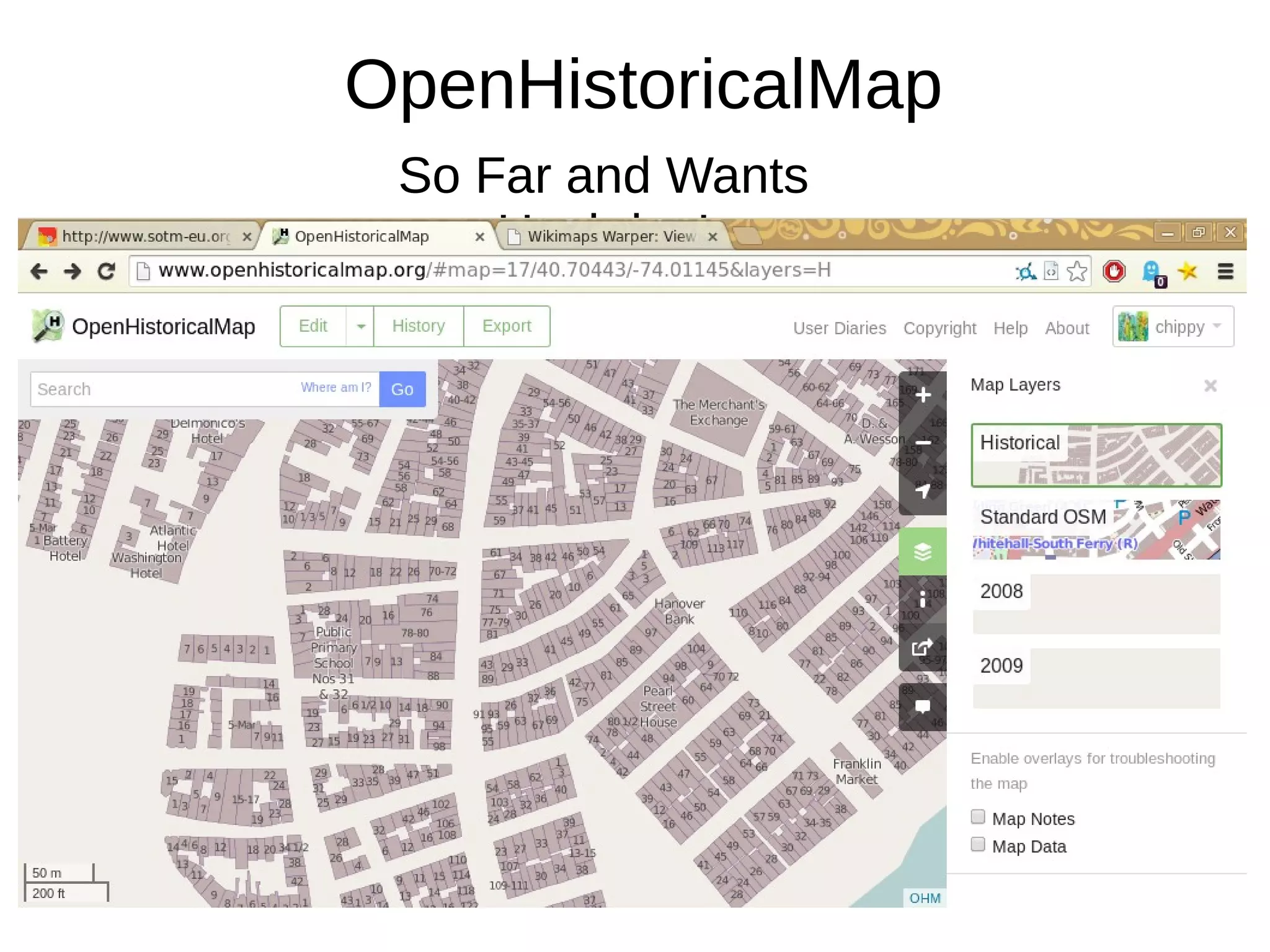
Task: Select the Historical layer thumbnail
Action: [1096, 456]
